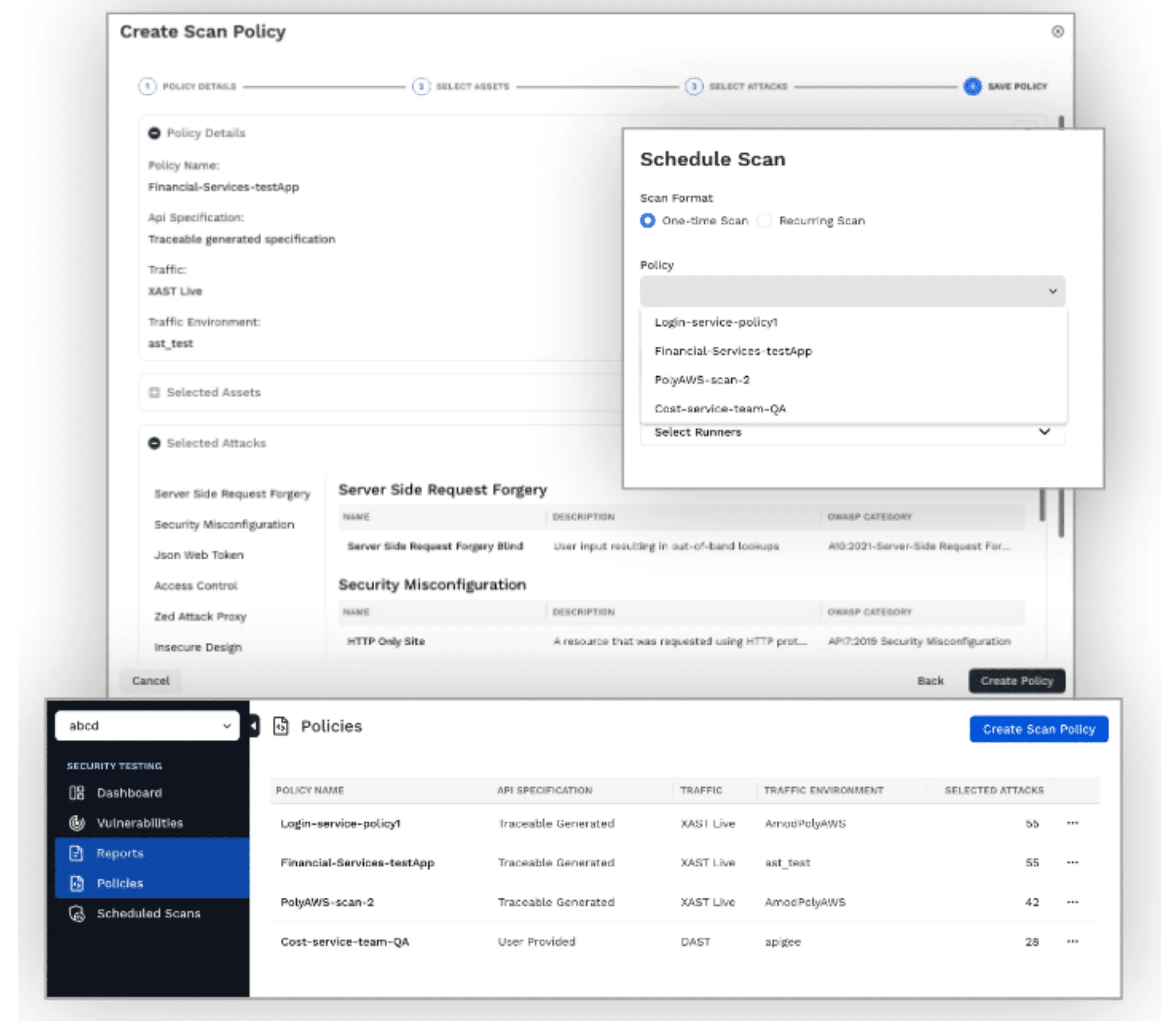This screenshot has height=1030, width=1176.
Task: Open the Select Runners dropdown
Action: tap(852, 432)
